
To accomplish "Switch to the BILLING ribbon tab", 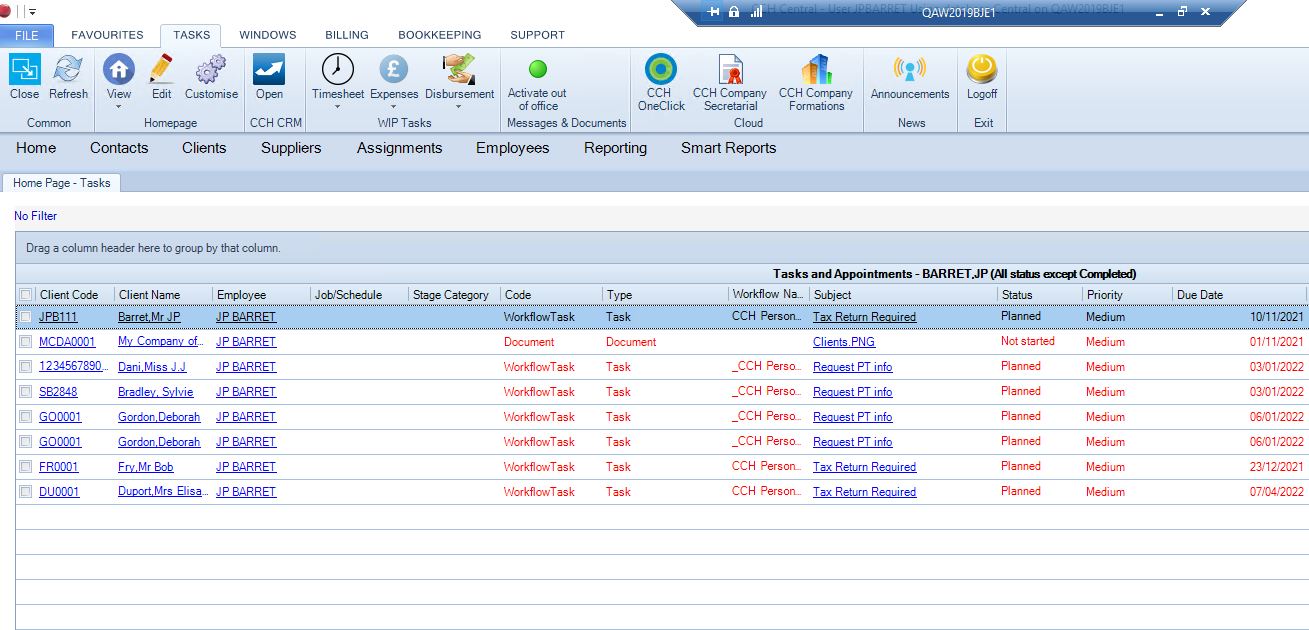I will 347,35.
